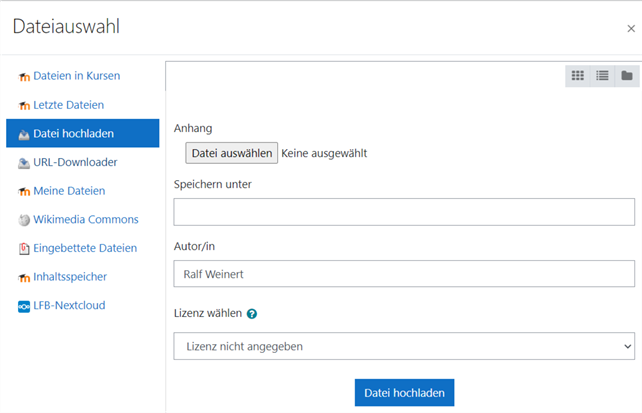Open Inhaltsspeicher repository

tap(70, 277)
